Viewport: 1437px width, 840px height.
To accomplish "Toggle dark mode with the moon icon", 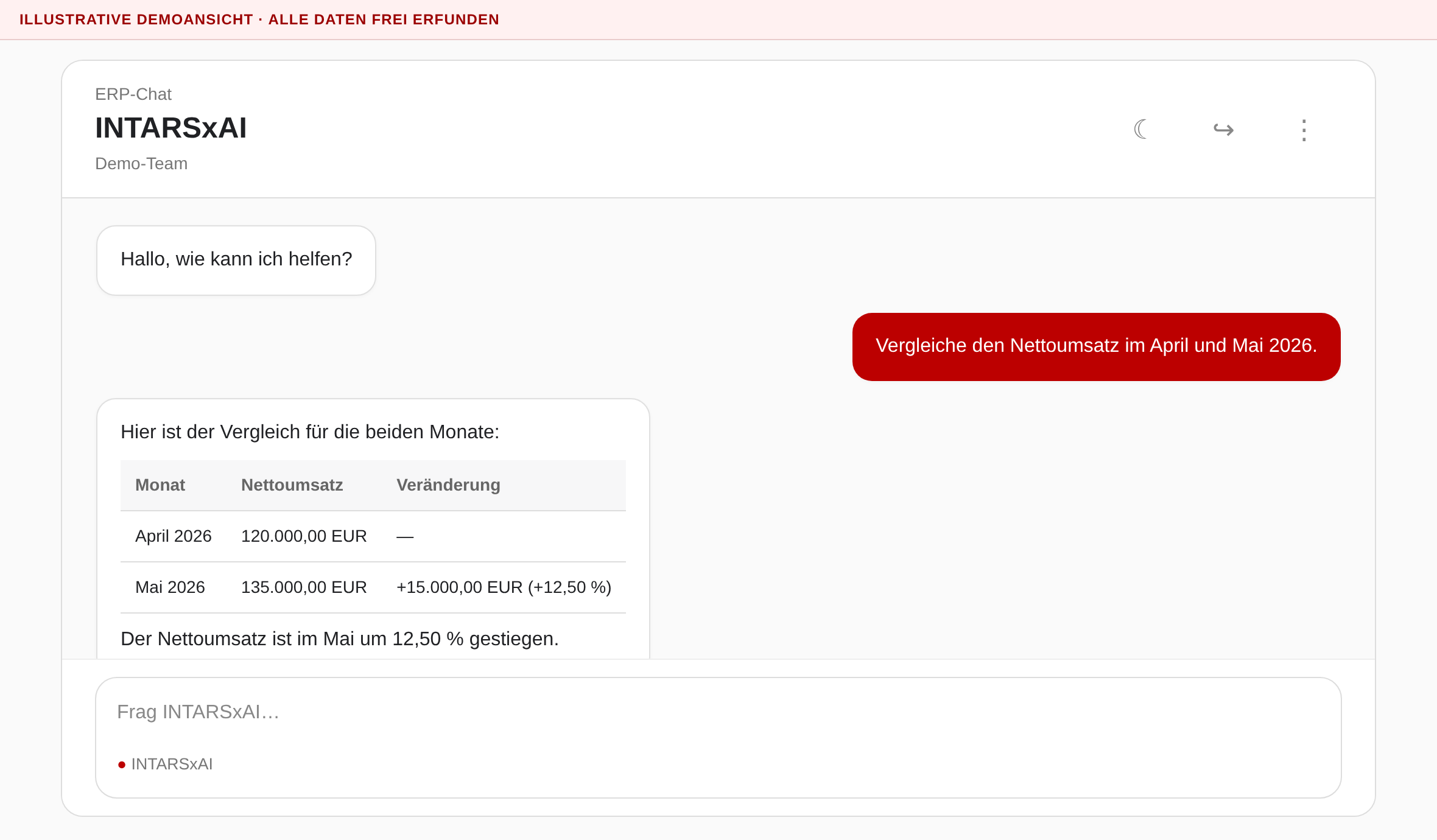I will [1141, 129].
